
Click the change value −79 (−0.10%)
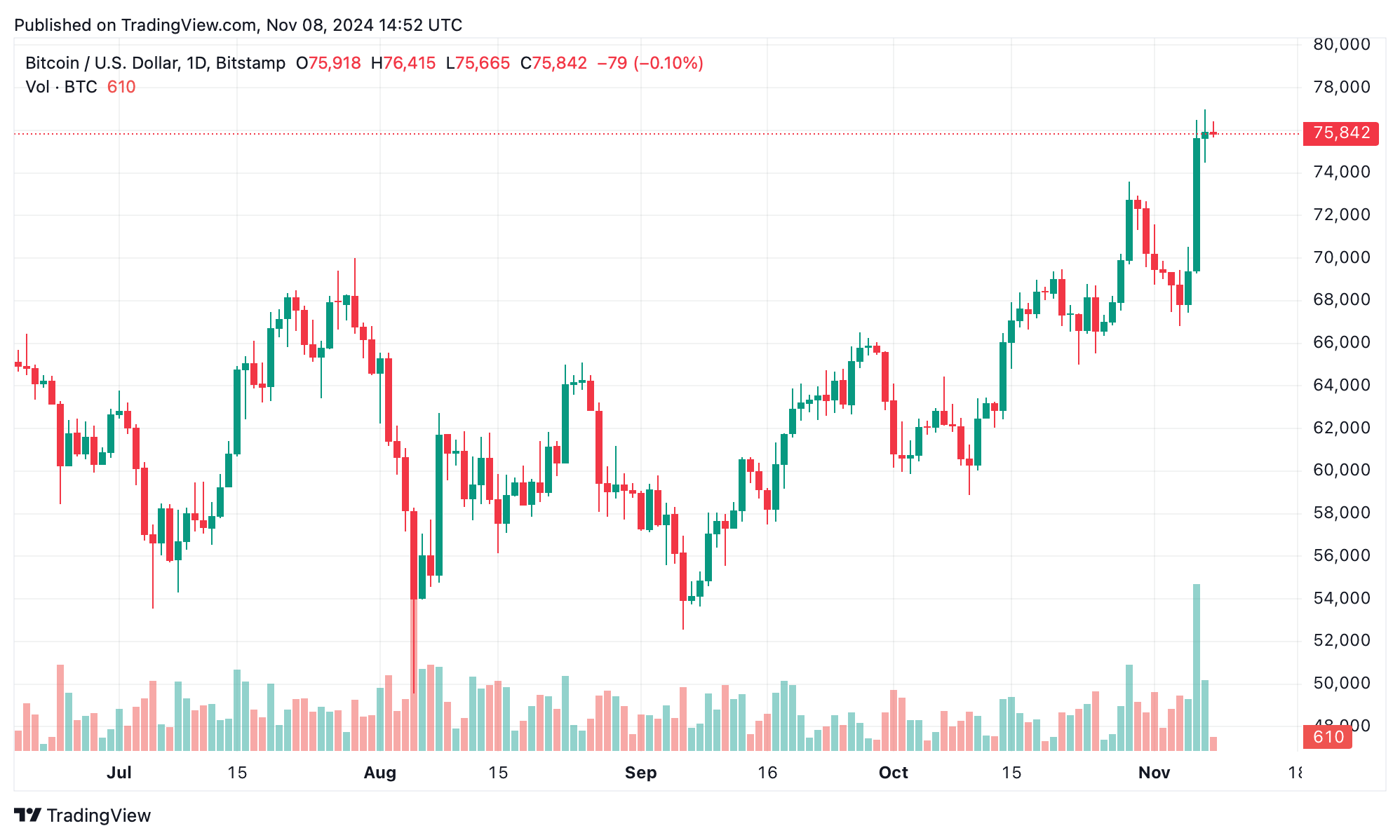650,63
